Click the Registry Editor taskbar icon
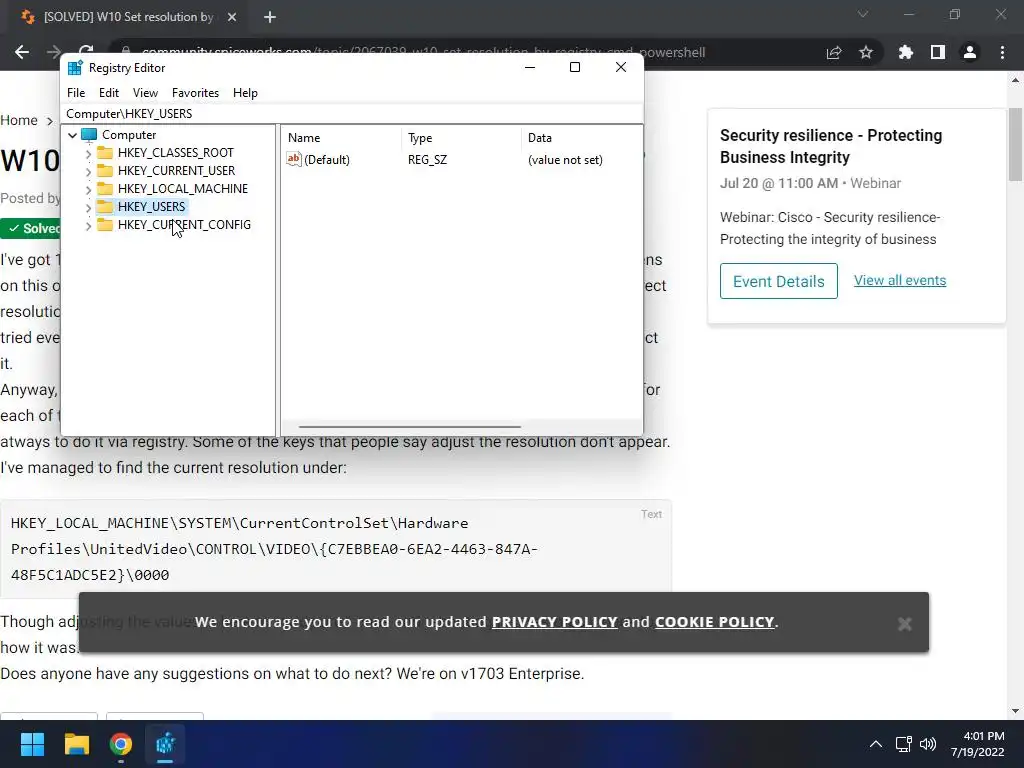Screen dimensions: 1024x768 [165, 744]
